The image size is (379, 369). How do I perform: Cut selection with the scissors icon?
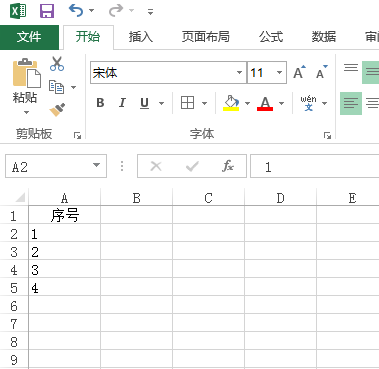click(x=57, y=64)
